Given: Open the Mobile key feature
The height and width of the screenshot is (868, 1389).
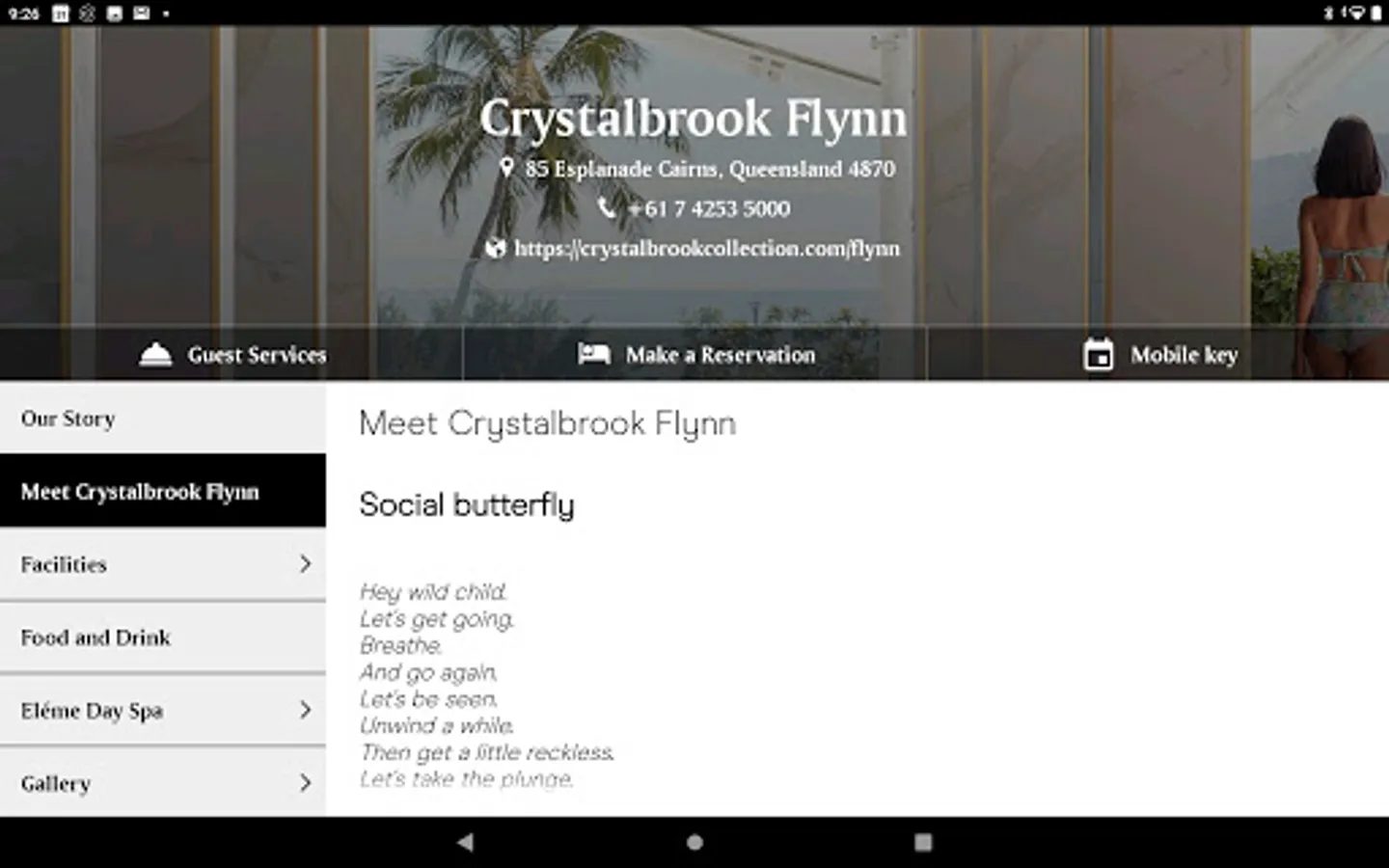Looking at the screenshot, I should pos(1157,354).
